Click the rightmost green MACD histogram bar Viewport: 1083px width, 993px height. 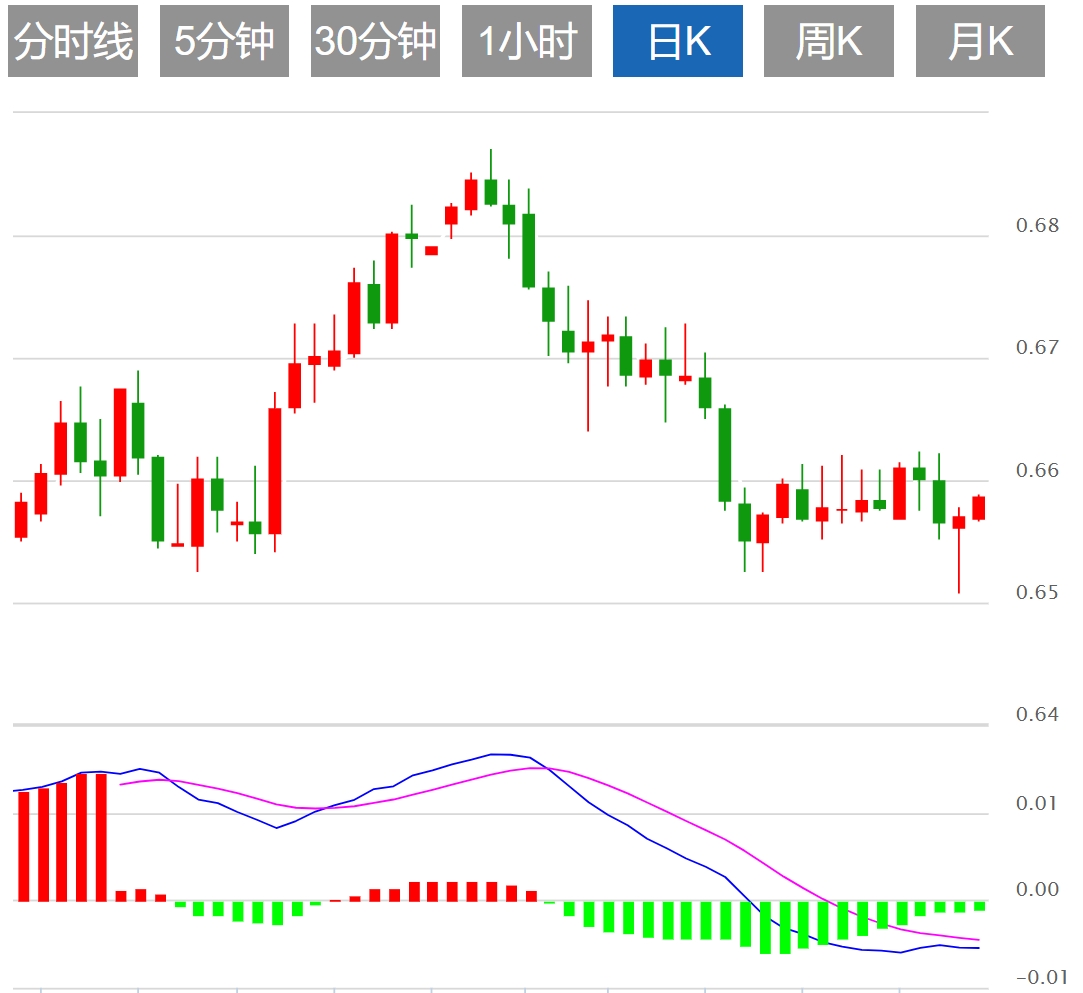[x=979, y=906]
